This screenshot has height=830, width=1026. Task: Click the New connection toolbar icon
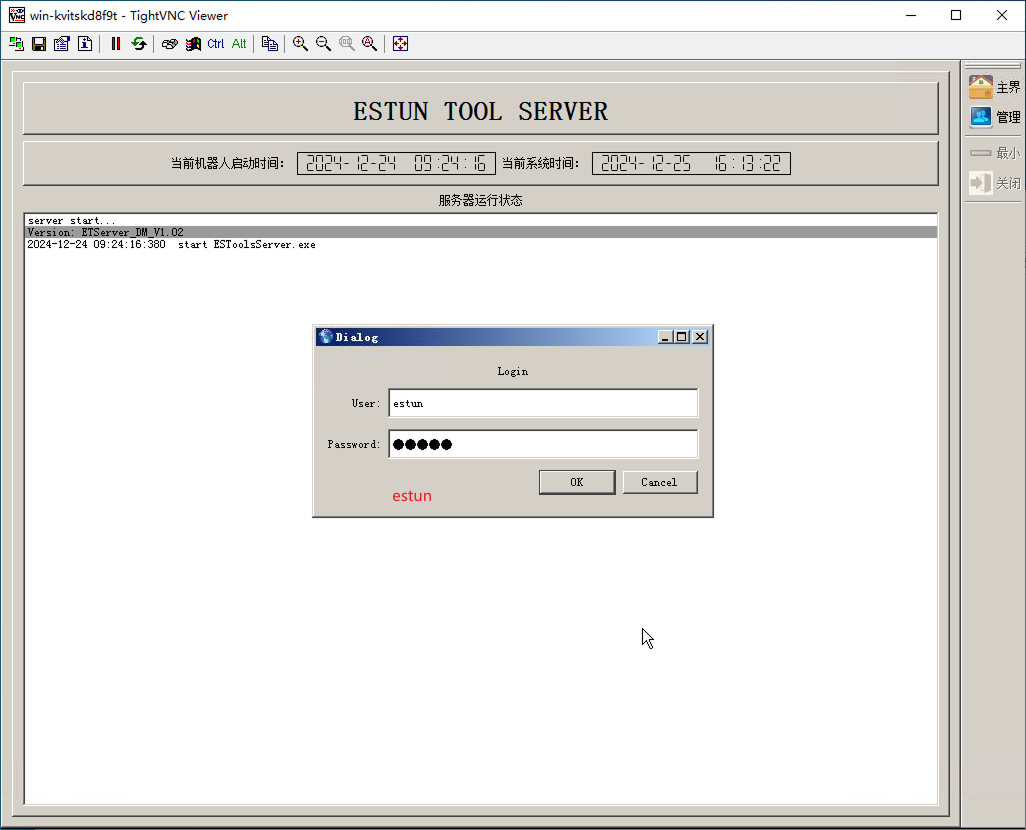[16, 44]
